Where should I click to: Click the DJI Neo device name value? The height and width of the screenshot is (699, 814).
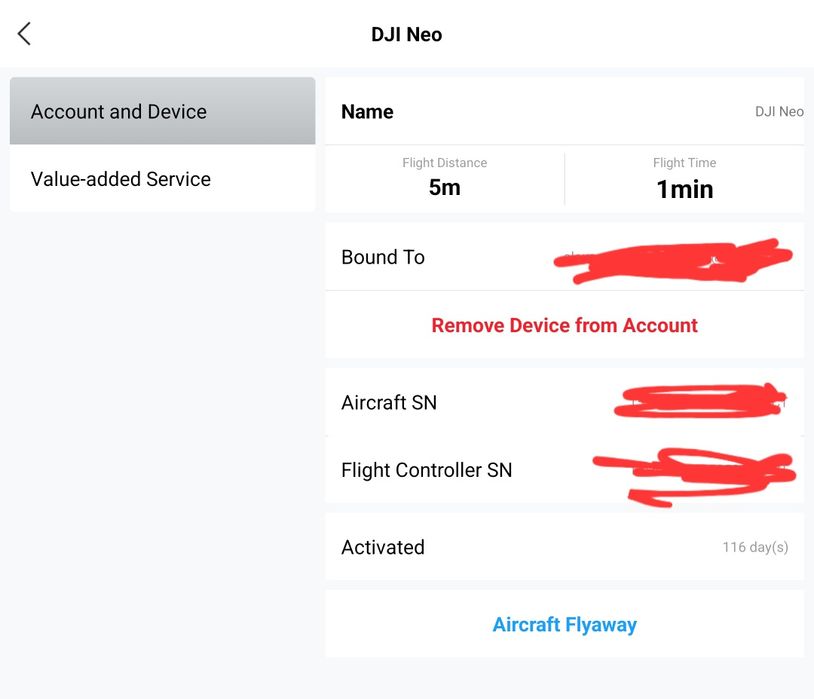point(778,112)
